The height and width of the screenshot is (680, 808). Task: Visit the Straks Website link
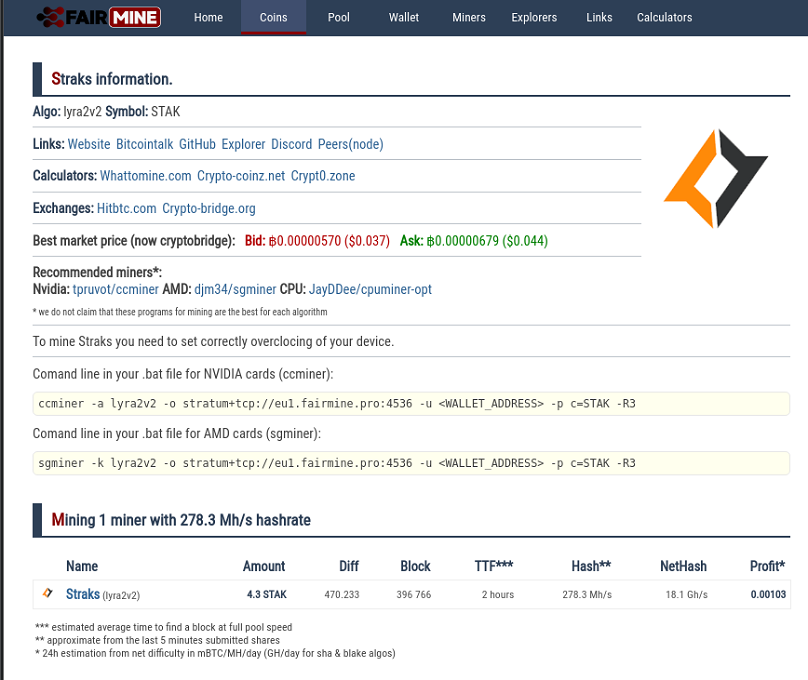click(x=89, y=144)
